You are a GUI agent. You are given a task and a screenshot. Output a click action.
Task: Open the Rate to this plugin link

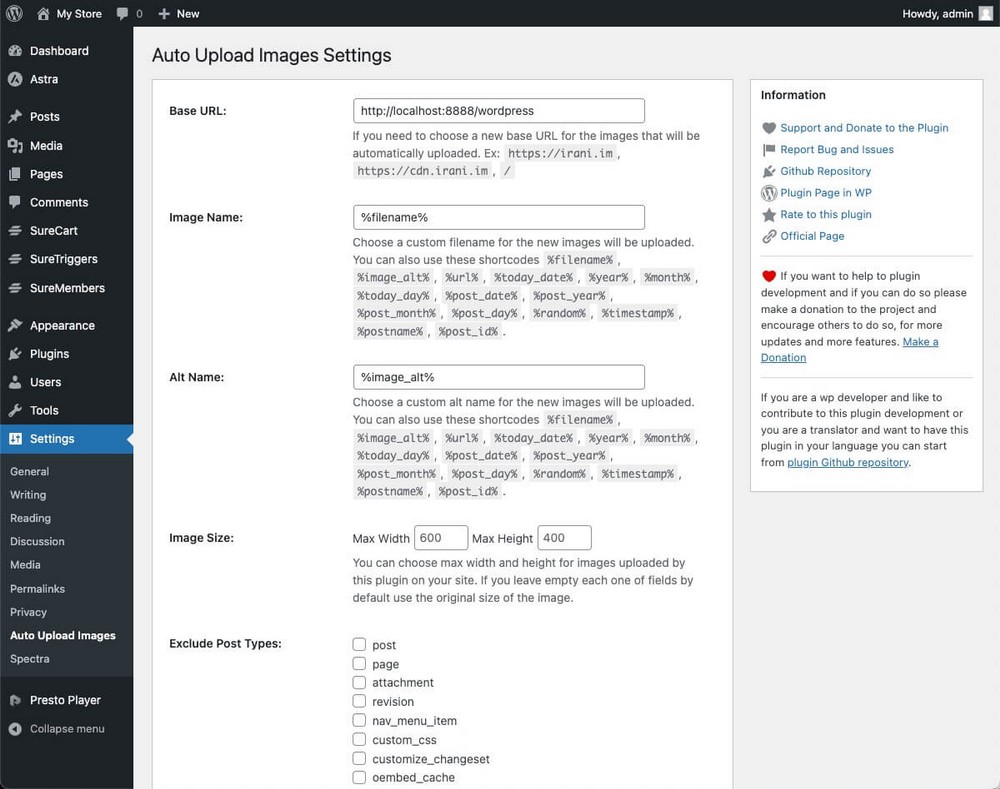(826, 215)
